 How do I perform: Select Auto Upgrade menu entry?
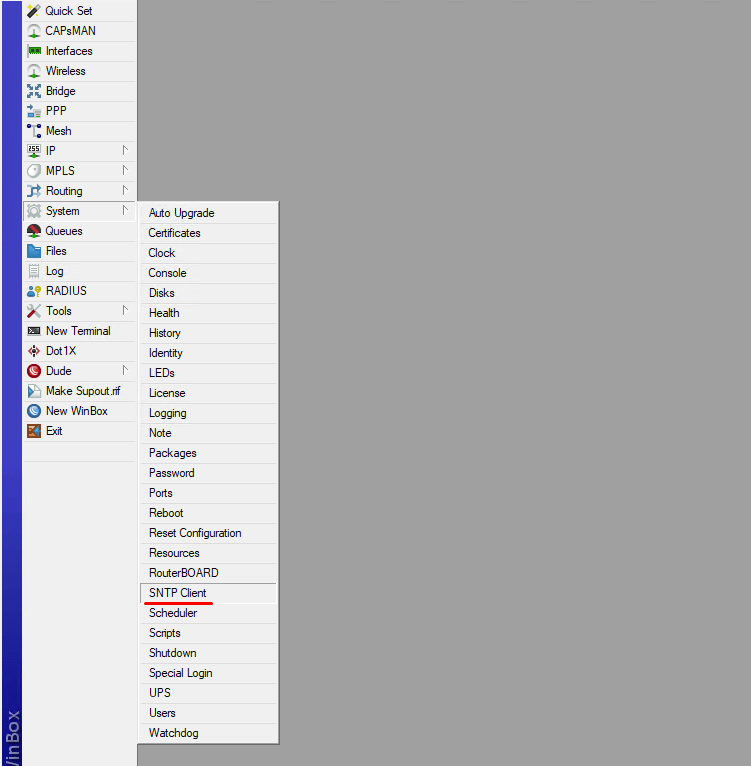click(x=208, y=213)
